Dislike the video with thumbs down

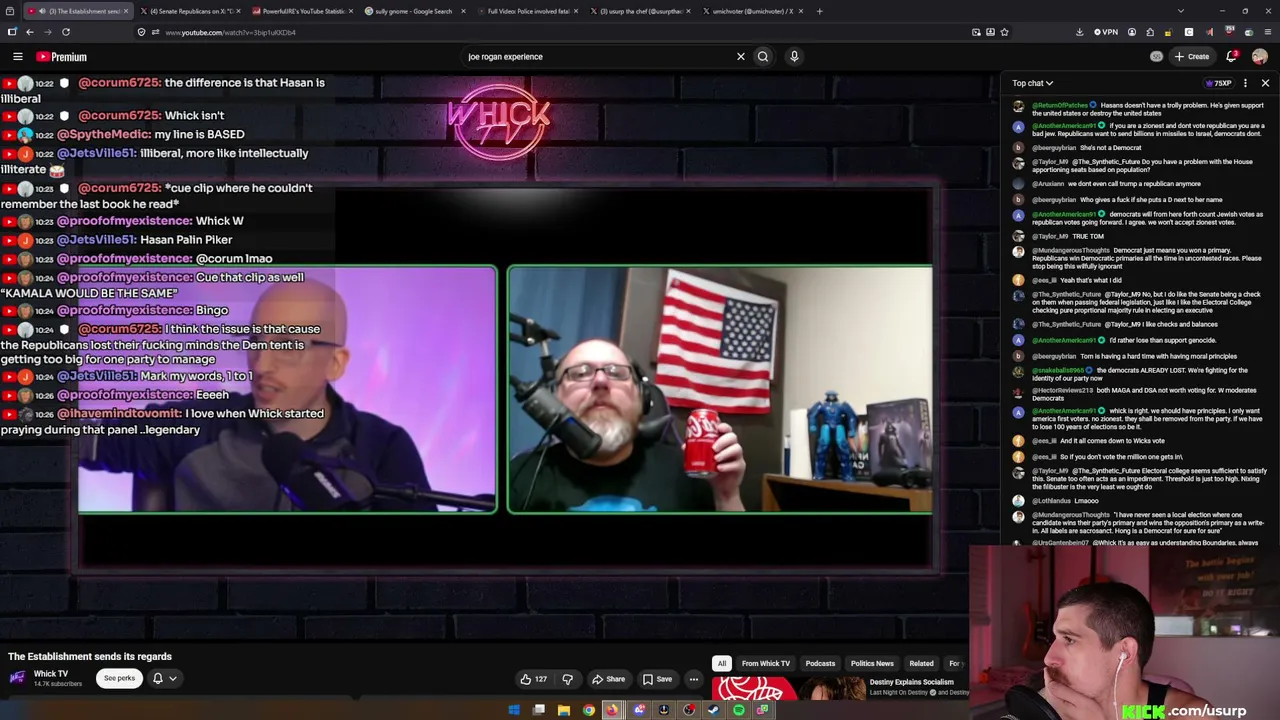567,679
